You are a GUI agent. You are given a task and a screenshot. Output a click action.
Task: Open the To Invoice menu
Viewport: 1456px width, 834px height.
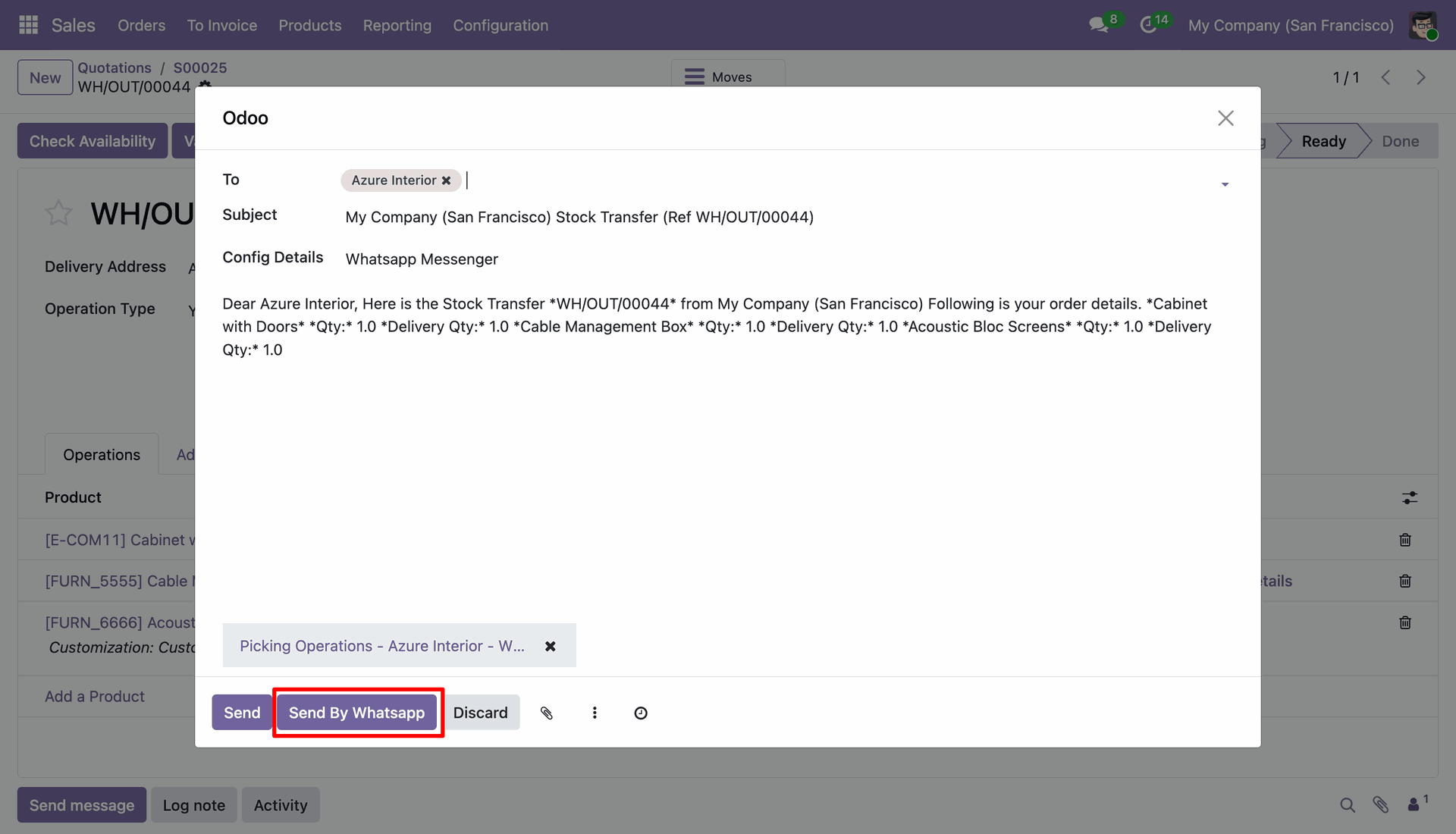[x=222, y=25]
